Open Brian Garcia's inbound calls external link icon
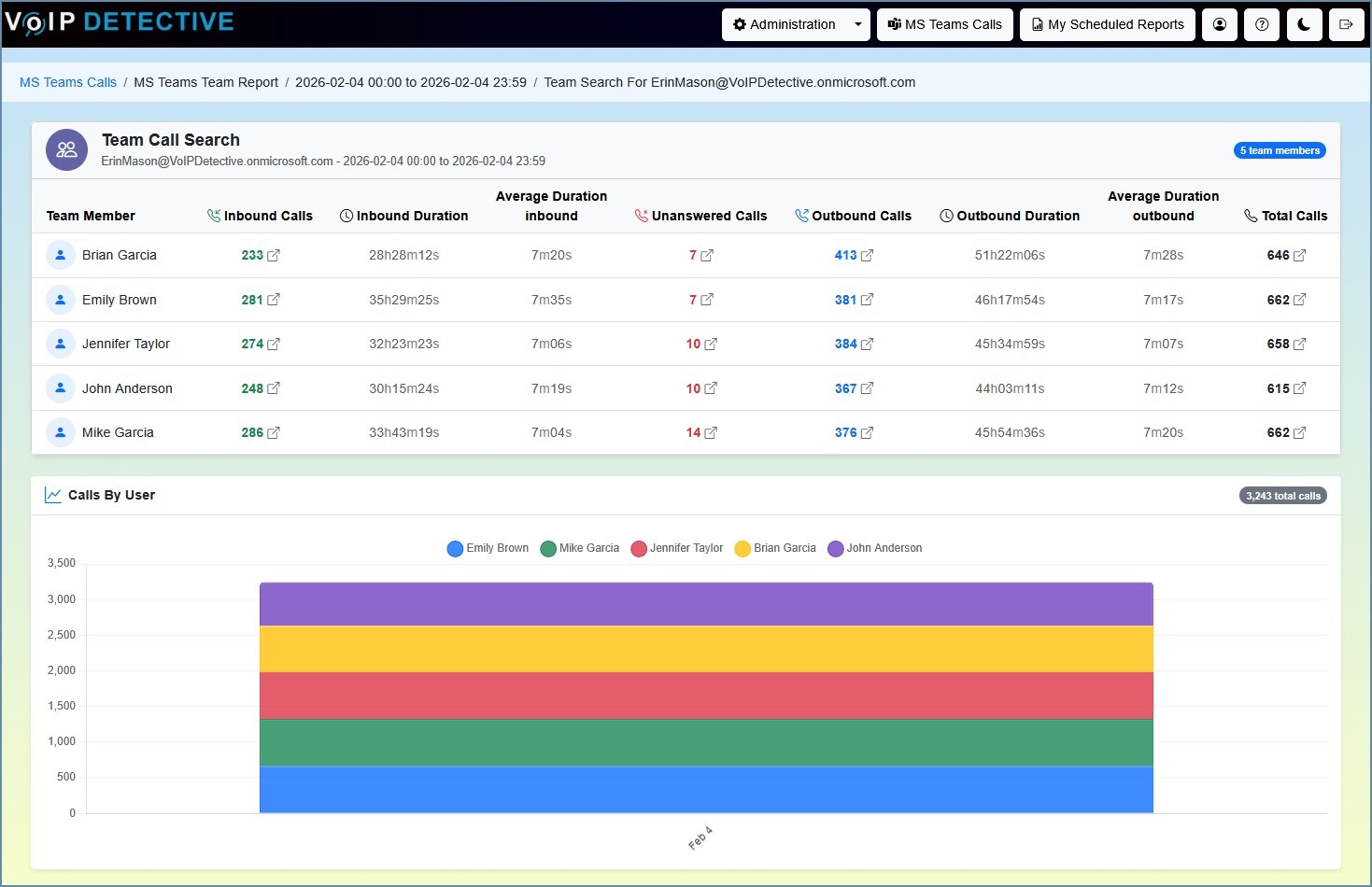 click(x=274, y=256)
